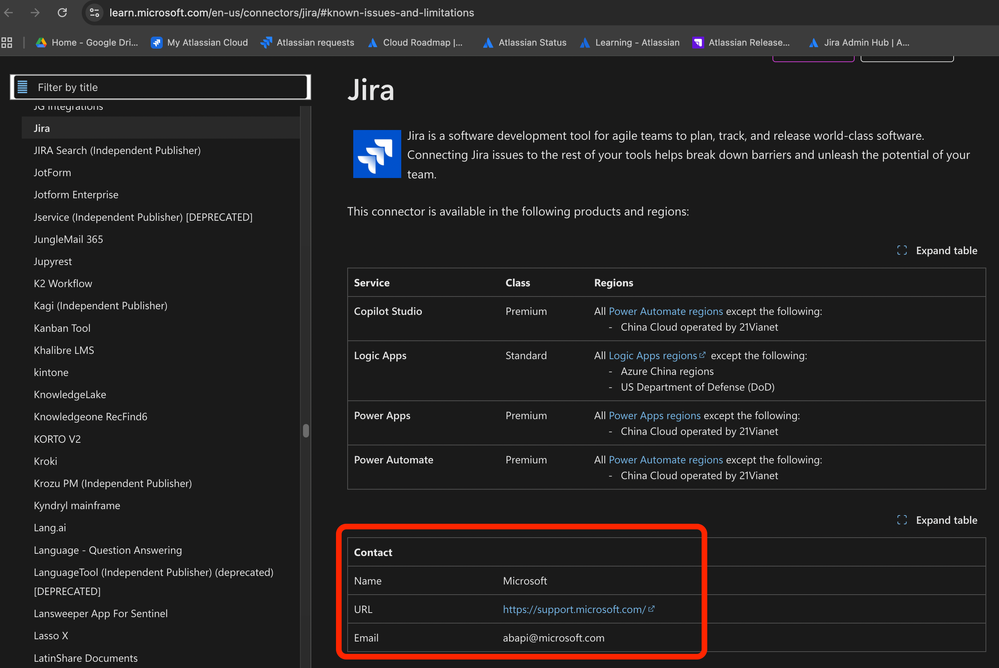Click the filter icon in the title filter
Viewport: 999px width, 668px height.
(x=23, y=87)
